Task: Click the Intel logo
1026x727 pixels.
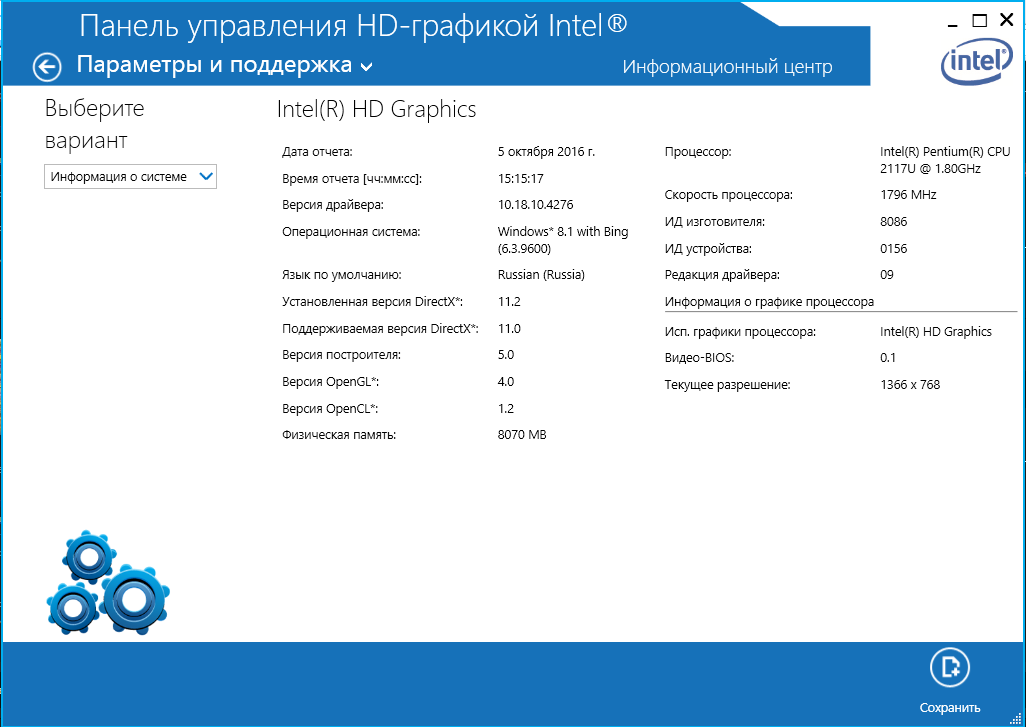Action: pos(976,62)
